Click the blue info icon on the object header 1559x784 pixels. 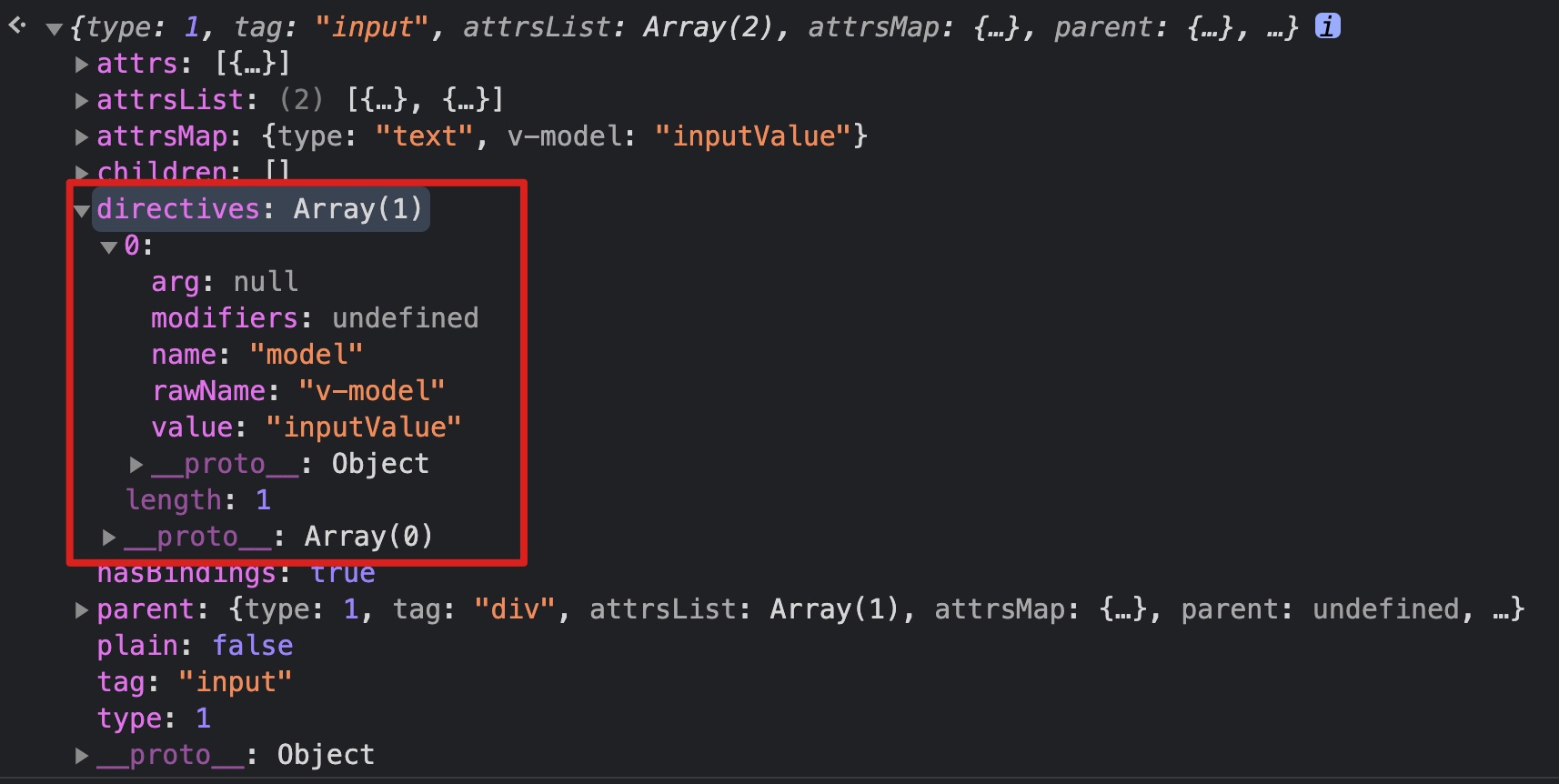click(1327, 26)
